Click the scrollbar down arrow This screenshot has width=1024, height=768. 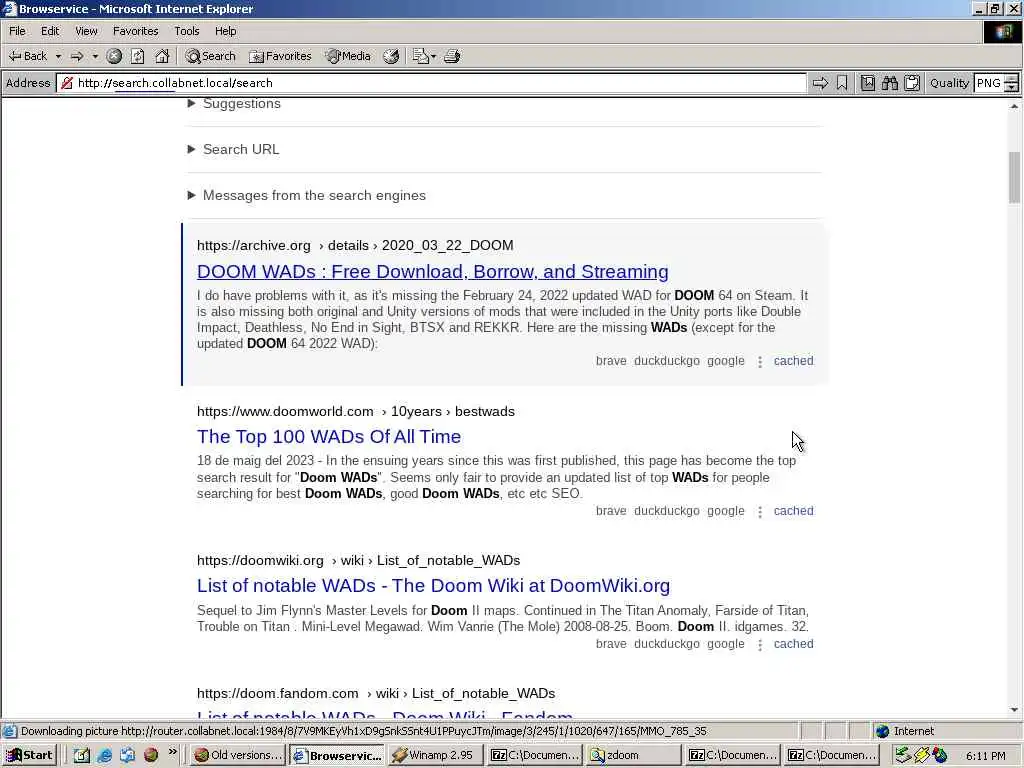pyautogui.click(x=1014, y=710)
